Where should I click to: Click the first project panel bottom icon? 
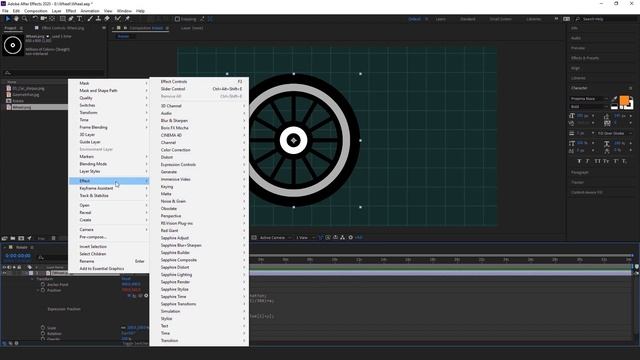[x=4, y=238]
